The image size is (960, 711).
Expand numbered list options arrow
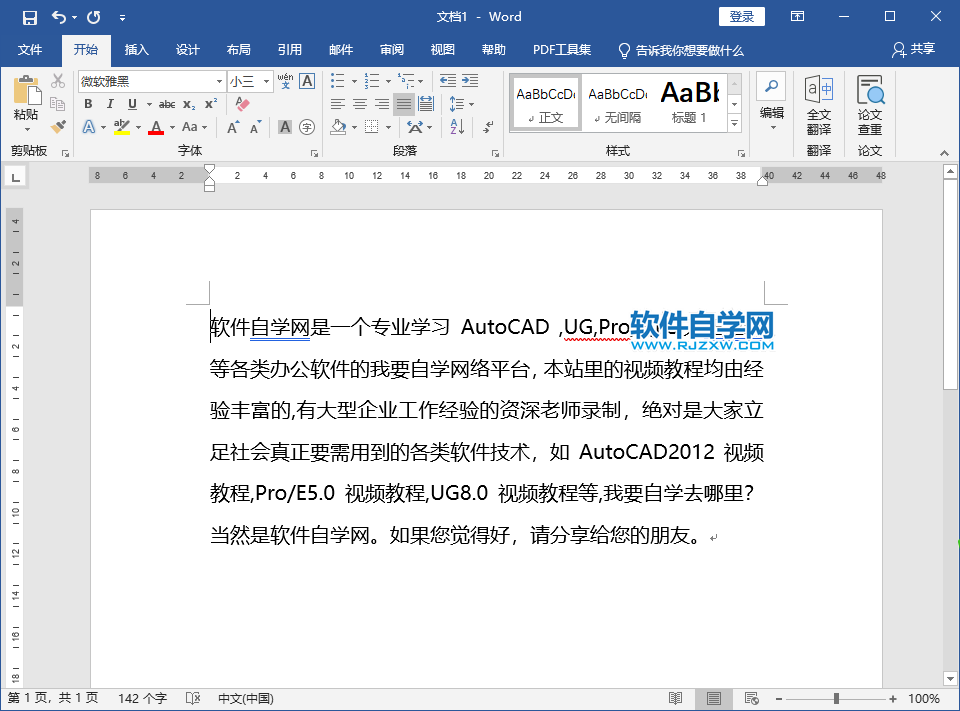point(388,81)
